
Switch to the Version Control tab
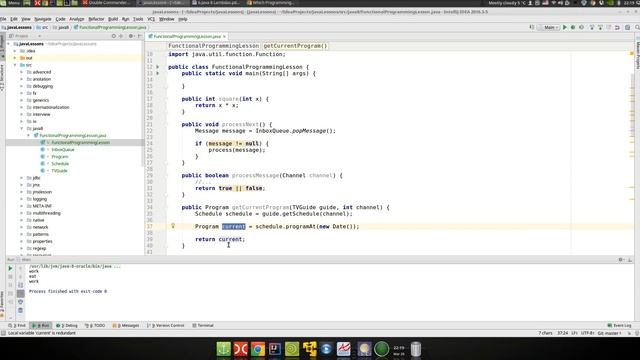166,325
